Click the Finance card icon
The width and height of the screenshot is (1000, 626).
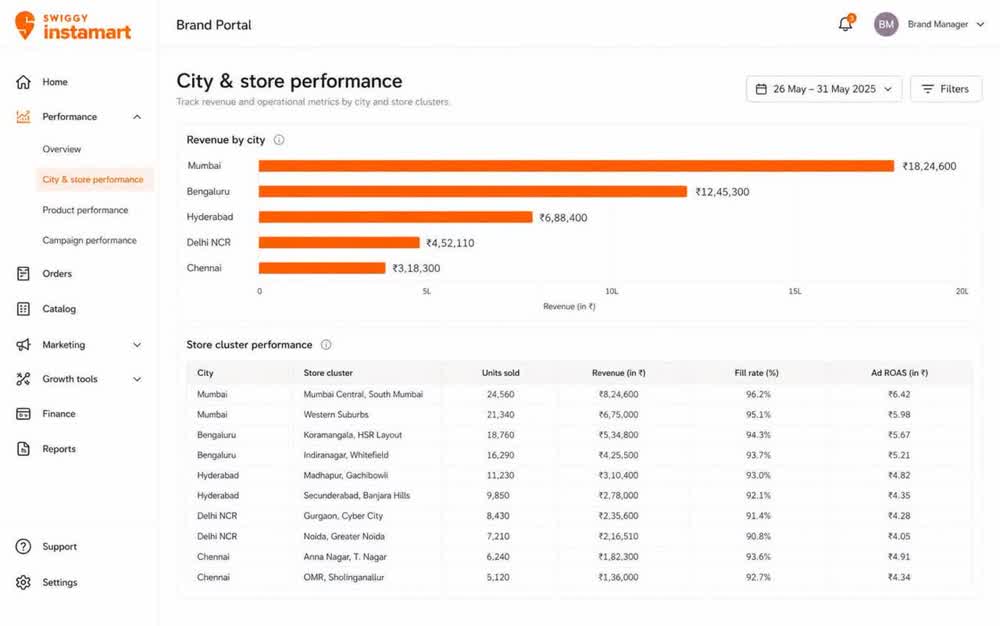click(x=24, y=414)
